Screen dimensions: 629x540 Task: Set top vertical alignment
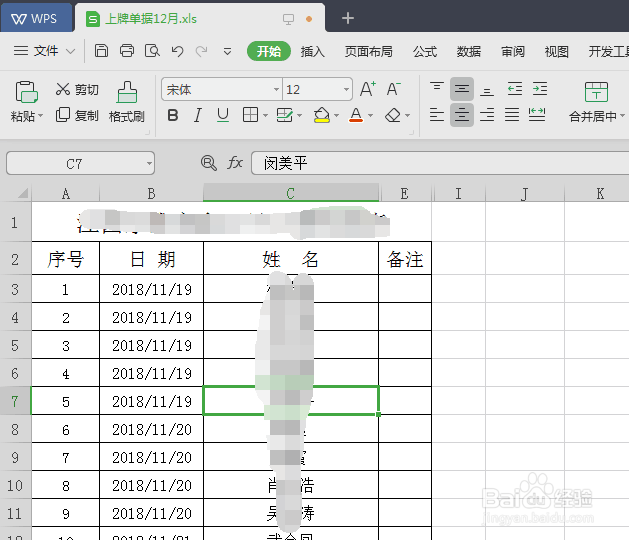click(437, 88)
